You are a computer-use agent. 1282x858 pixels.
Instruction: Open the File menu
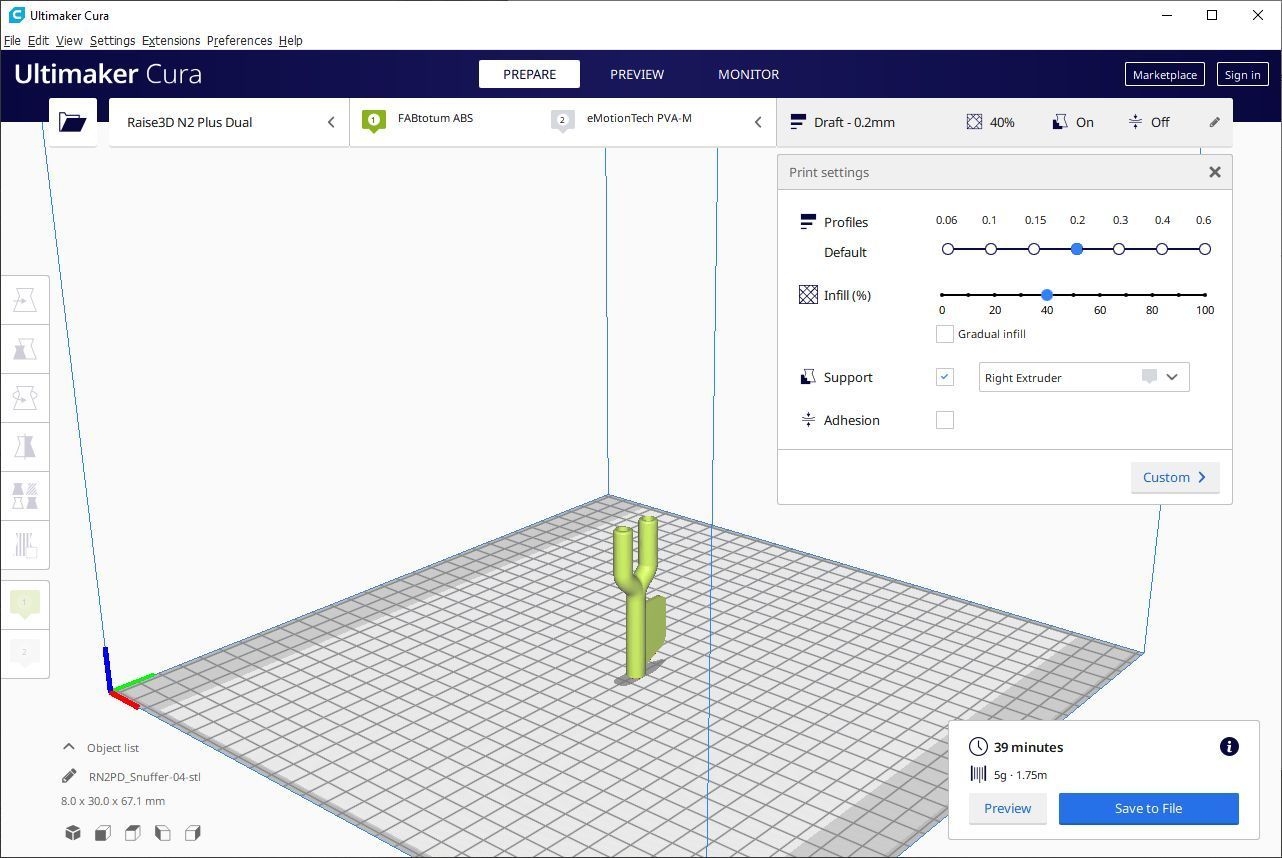point(12,41)
